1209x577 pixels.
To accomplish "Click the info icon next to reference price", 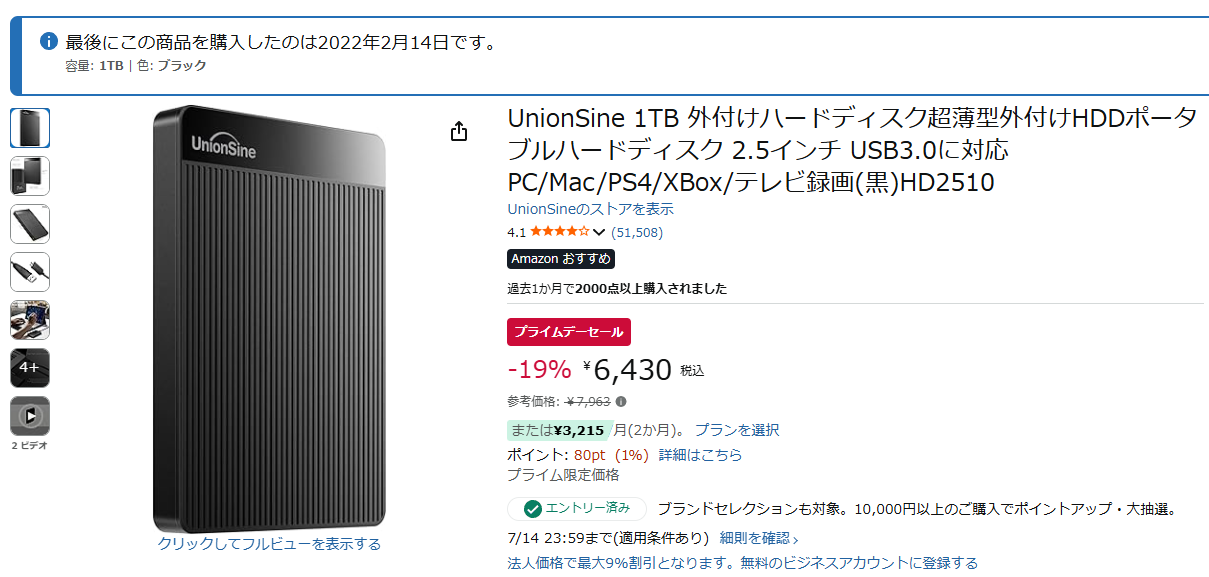I will click(x=621, y=402).
